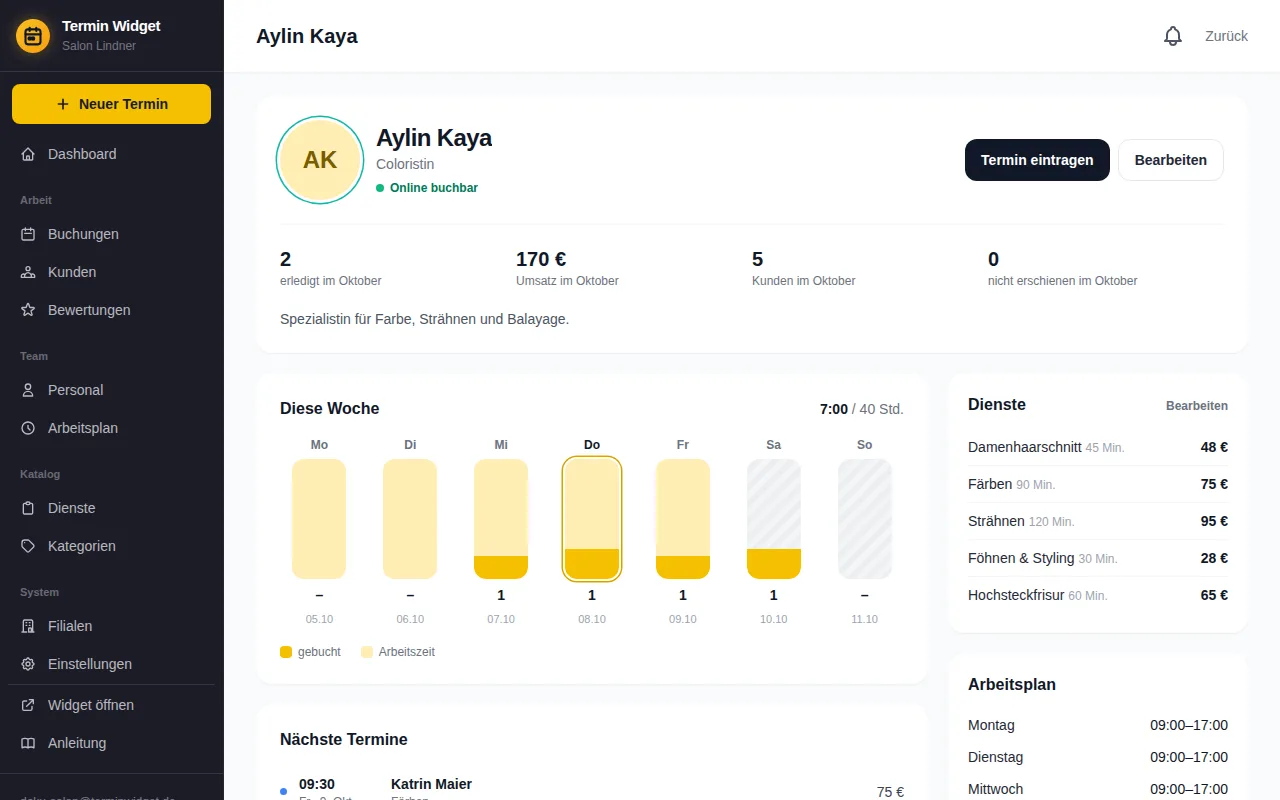Click the Einstellungen gear icon
The width and height of the screenshot is (1280, 800).
pos(28,664)
